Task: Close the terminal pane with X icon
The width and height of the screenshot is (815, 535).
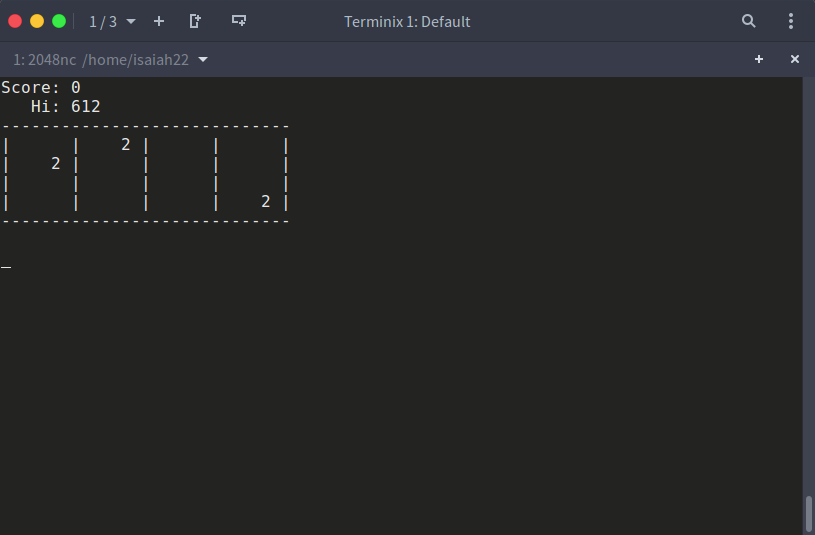Action: coord(795,59)
